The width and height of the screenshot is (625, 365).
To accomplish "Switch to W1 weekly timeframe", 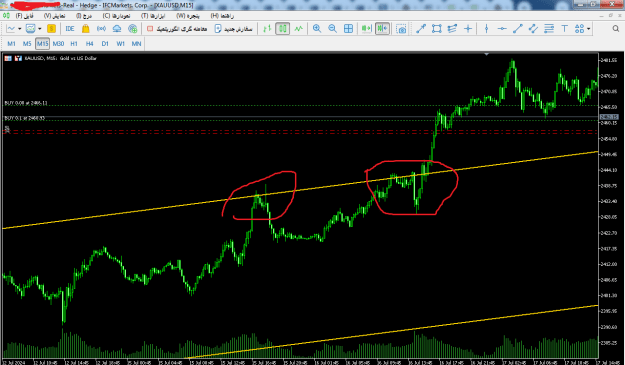I will click(x=120, y=44).
